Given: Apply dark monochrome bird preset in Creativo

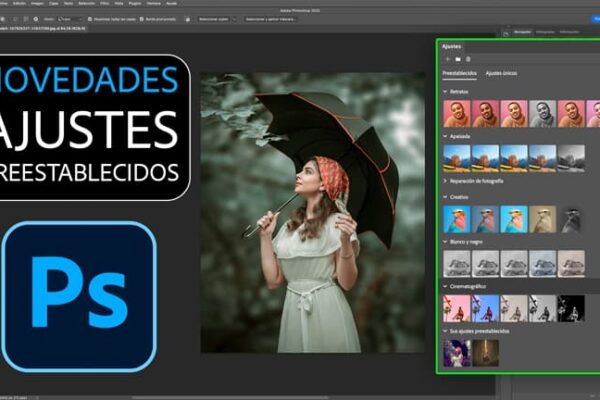Looking at the screenshot, I should click(x=571, y=219).
